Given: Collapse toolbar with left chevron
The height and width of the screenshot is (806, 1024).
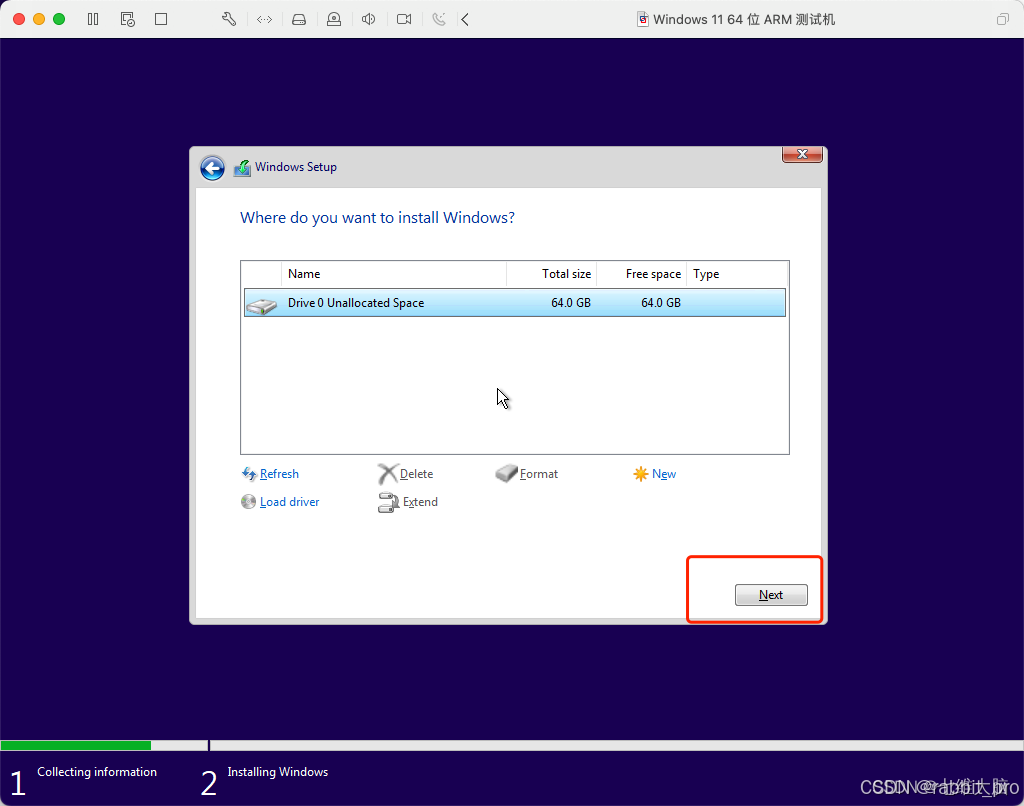Looking at the screenshot, I should pos(465,20).
